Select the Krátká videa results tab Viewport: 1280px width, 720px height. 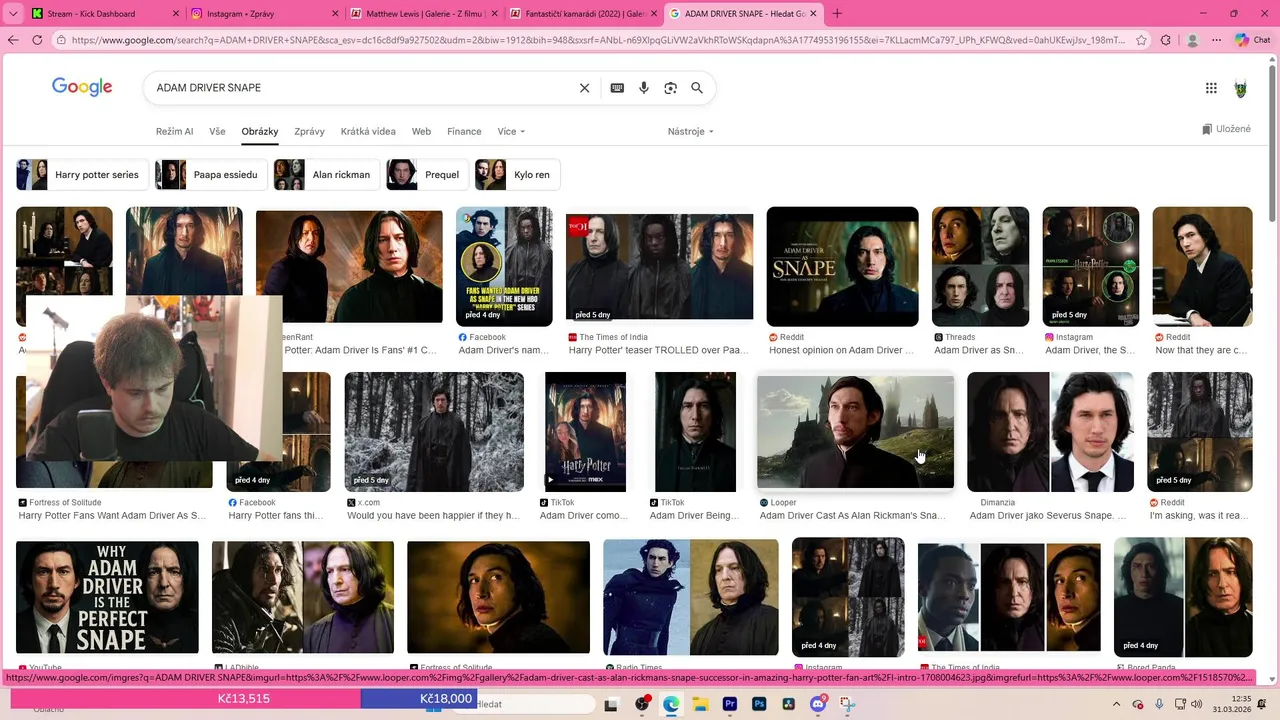[x=368, y=131]
